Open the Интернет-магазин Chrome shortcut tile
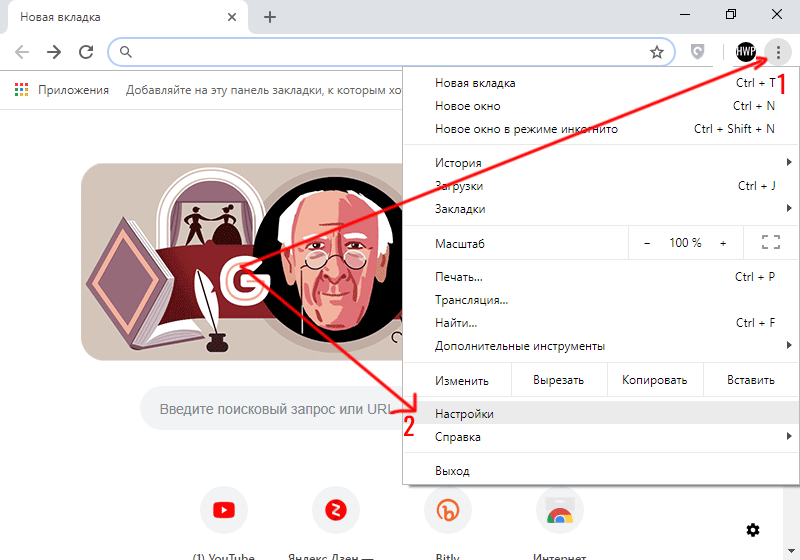The height and width of the screenshot is (560, 800). [x=560, y=510]
